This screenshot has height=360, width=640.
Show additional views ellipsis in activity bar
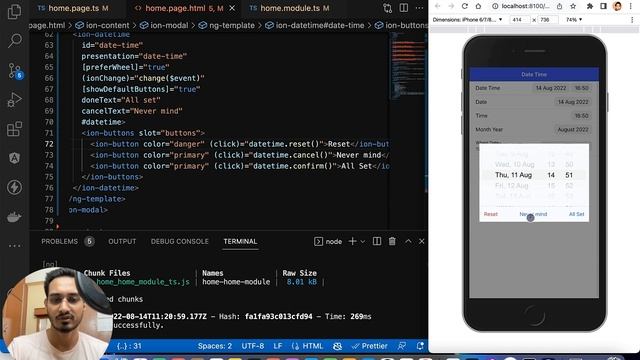[14, 246]
